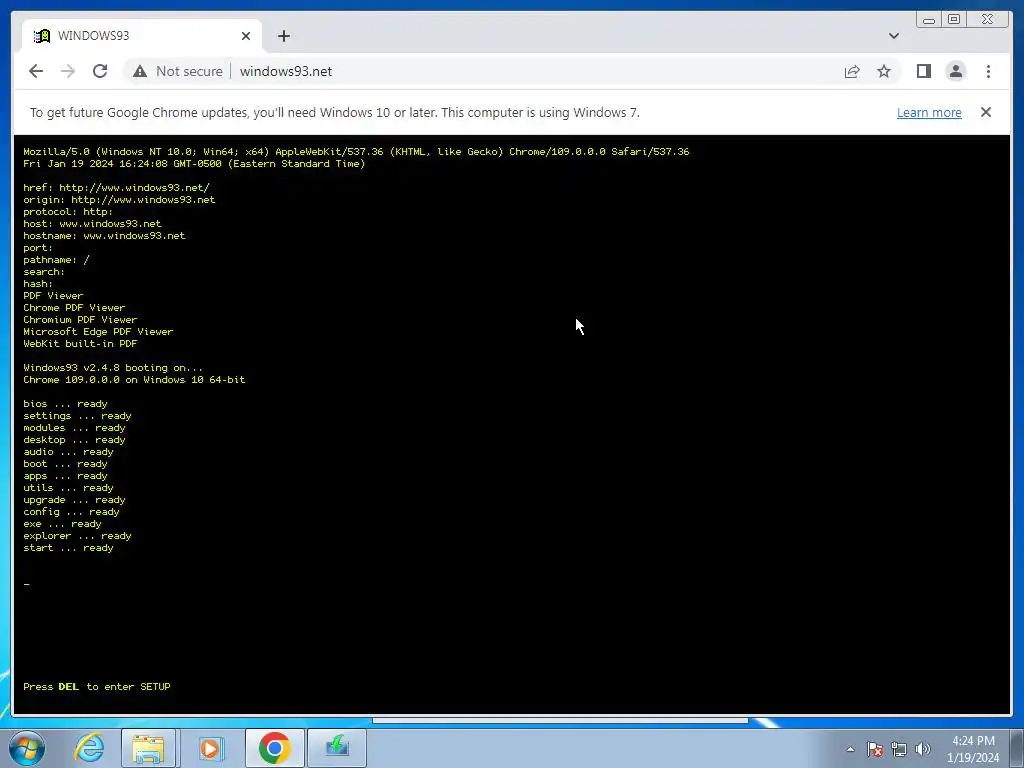Click the 'Chrome PDF Viewer' line
Viewport: 1024px width, 768px height.
(74, 308)
